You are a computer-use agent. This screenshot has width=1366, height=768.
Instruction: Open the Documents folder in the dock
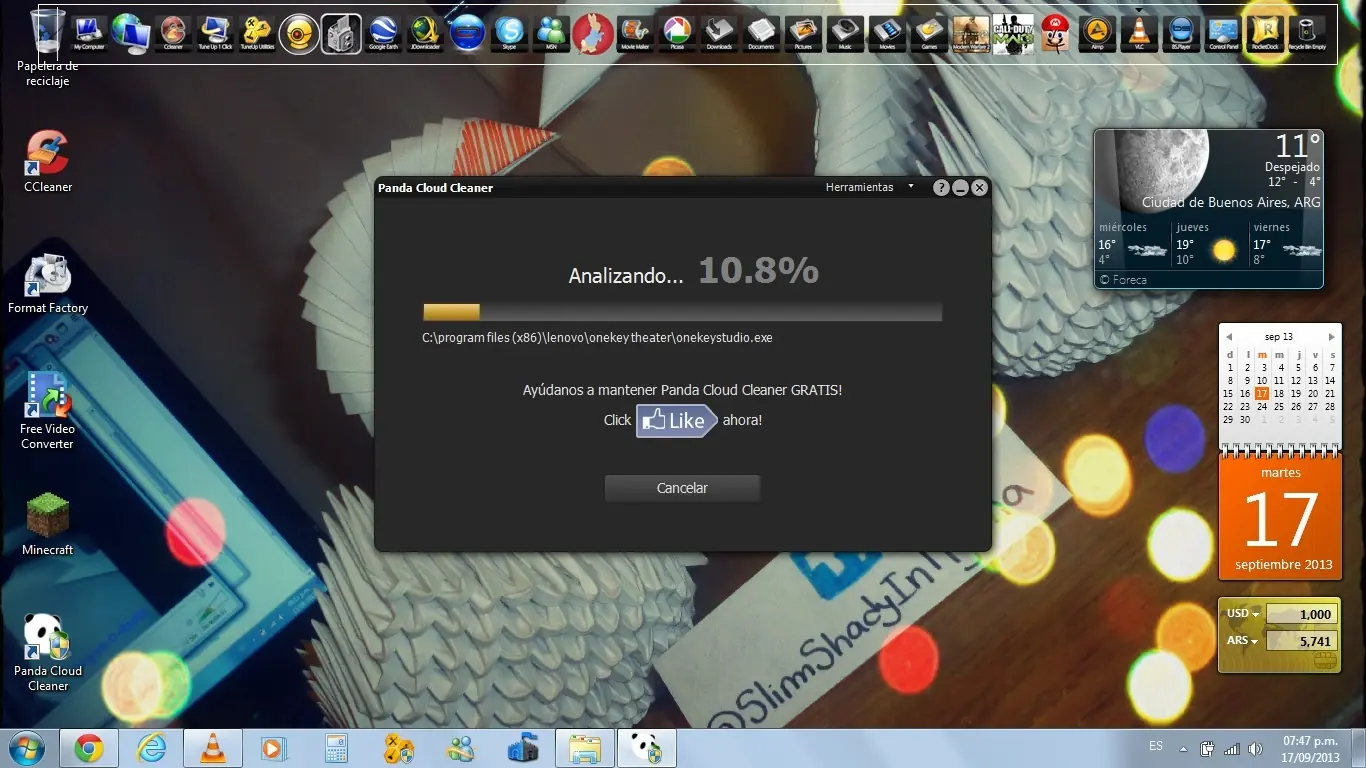click(761, 33)
